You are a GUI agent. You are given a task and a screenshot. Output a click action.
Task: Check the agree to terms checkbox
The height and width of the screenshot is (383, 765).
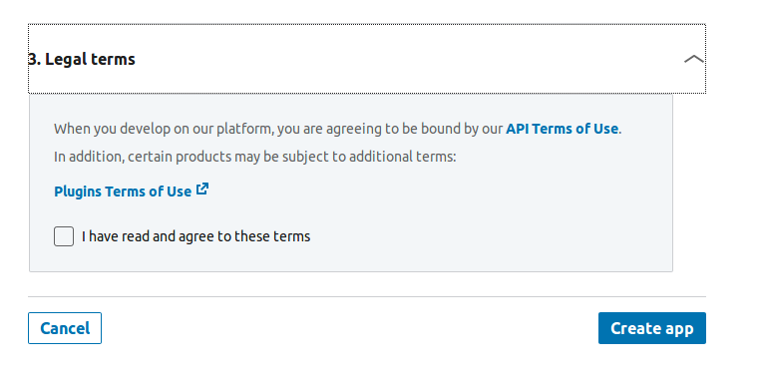(x=64, y=236)
